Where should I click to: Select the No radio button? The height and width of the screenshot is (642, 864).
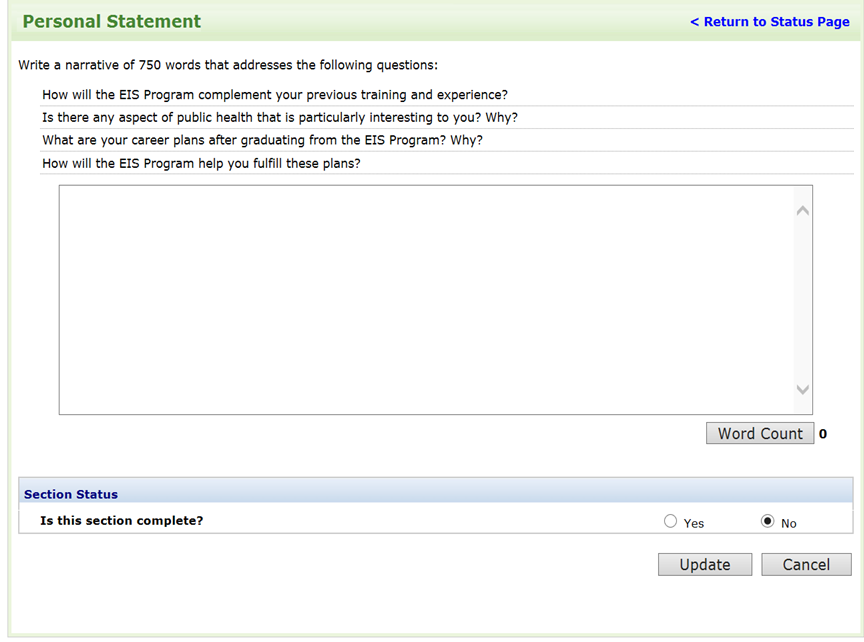(767, 521)
